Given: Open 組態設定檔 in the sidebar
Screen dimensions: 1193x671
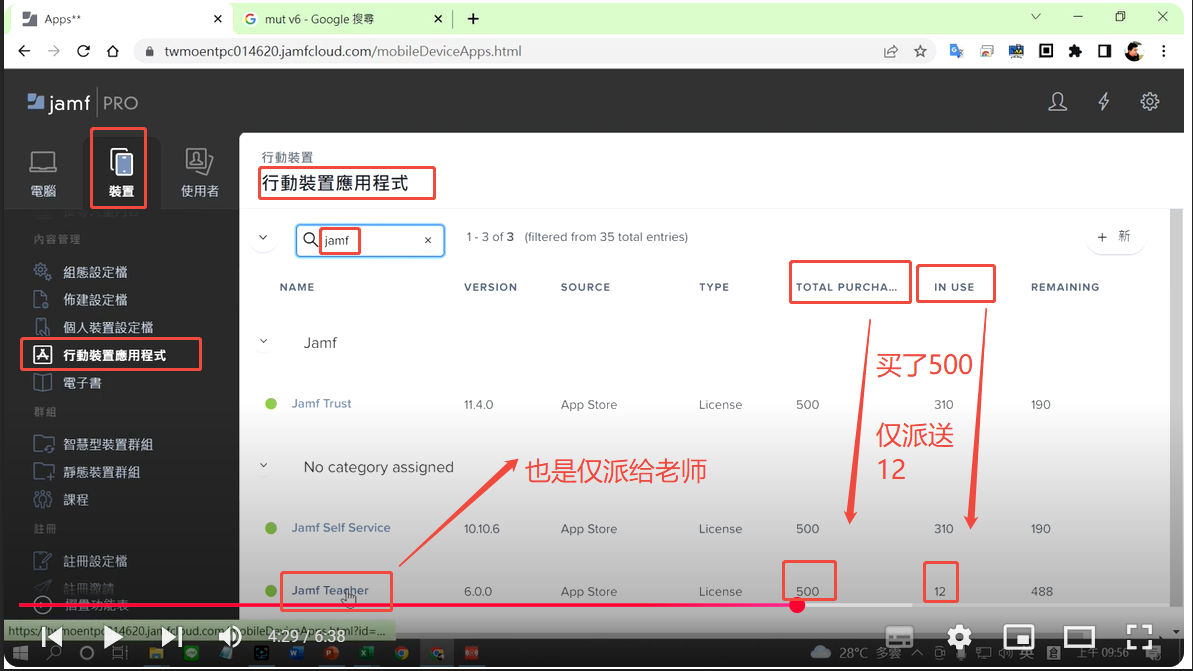Looking at the screenshot, I should click(94, 272).
